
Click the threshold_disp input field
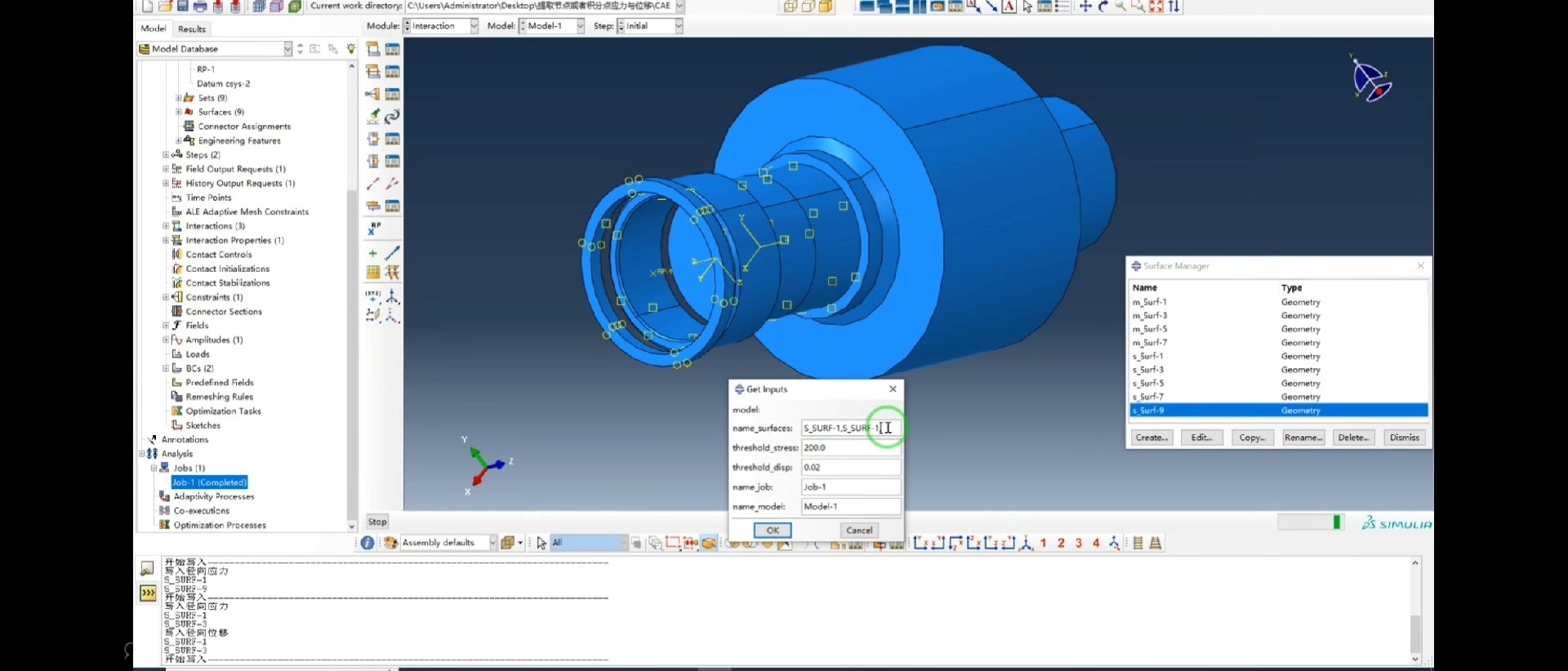click(851, 467)
